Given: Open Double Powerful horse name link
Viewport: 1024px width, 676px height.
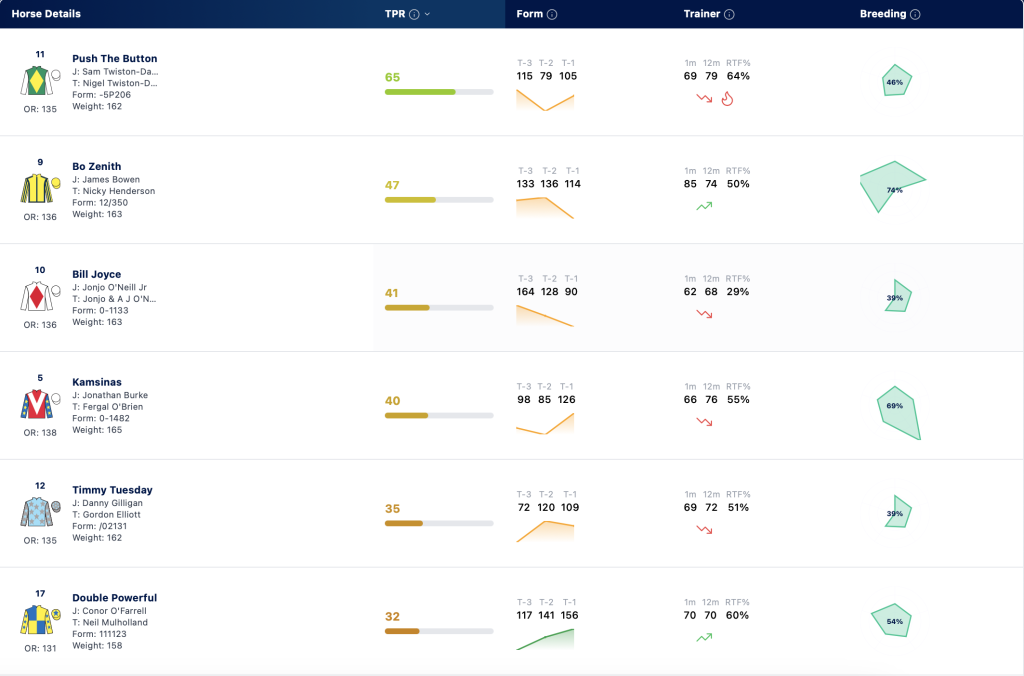Looking at the screenshot, I should tap(114, 598).
